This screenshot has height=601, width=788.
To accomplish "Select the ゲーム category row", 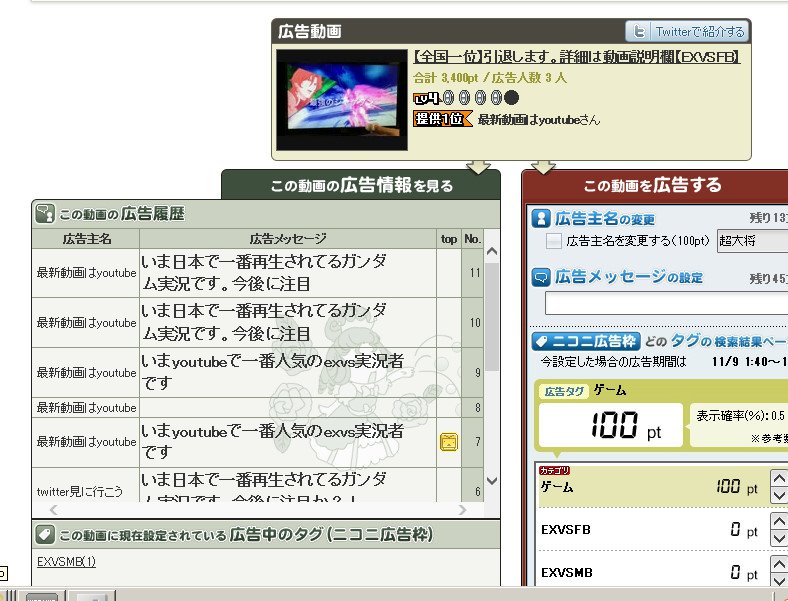I will pos(653,486).
